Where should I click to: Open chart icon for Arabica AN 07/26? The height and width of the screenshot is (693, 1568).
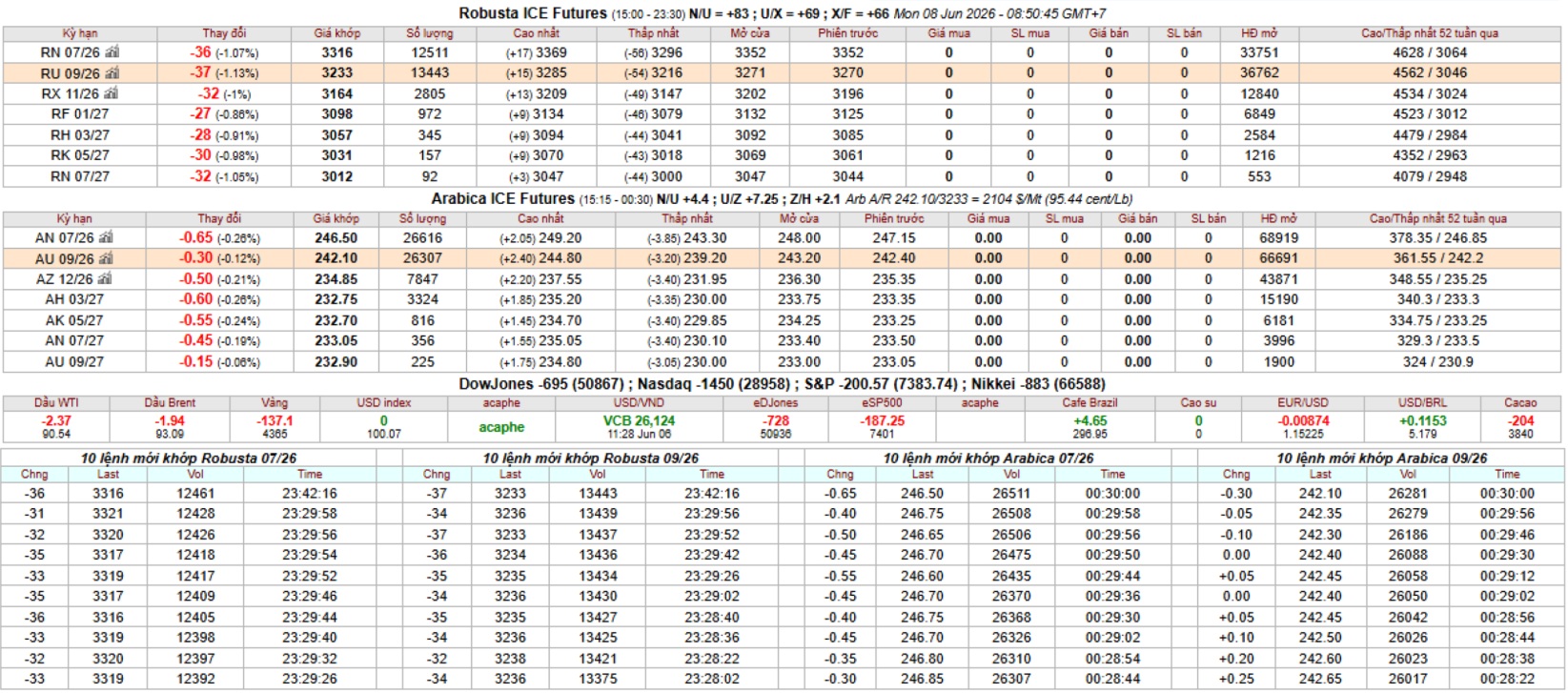(106, 237)
